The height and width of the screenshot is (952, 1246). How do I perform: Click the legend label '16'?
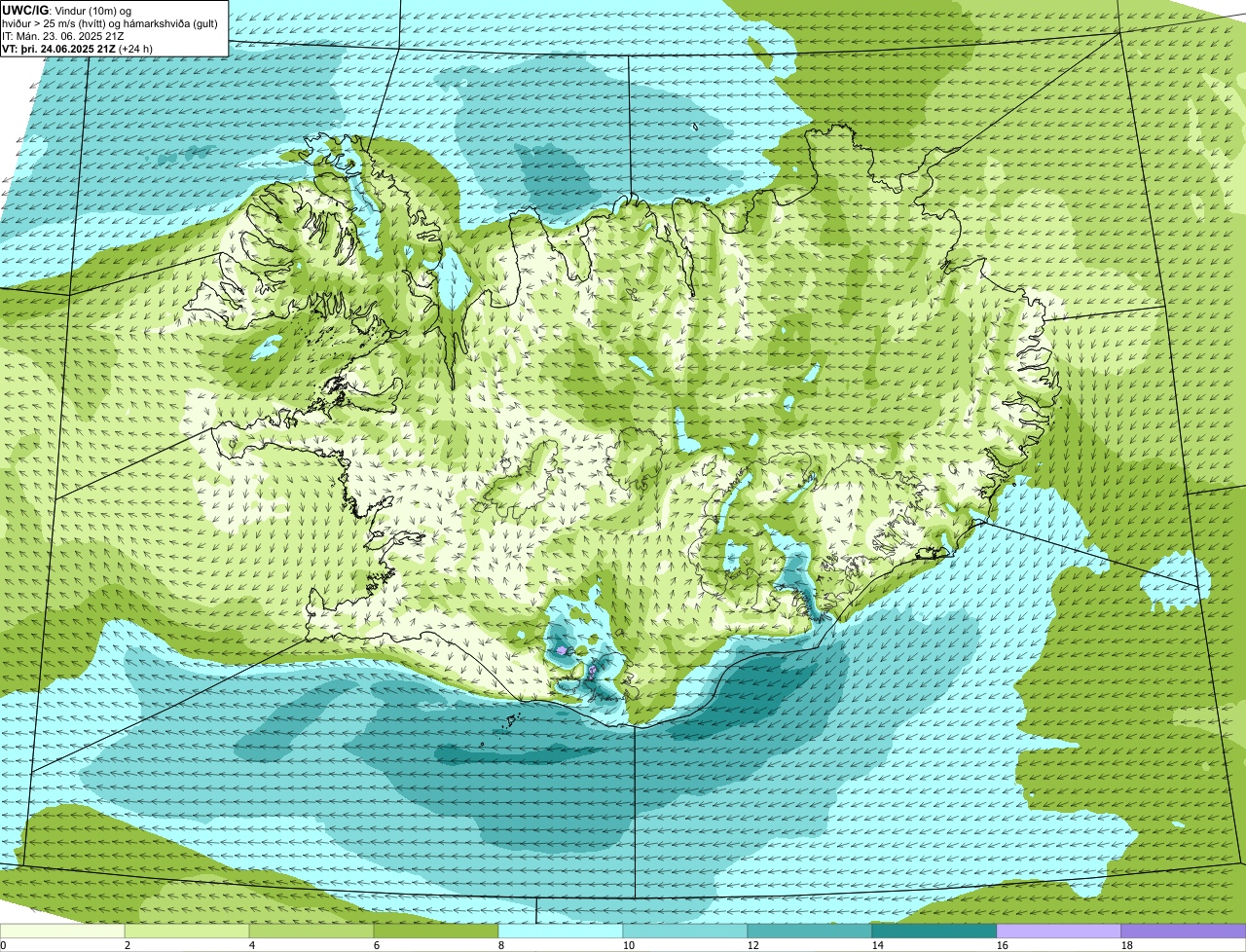[1003, 945]
